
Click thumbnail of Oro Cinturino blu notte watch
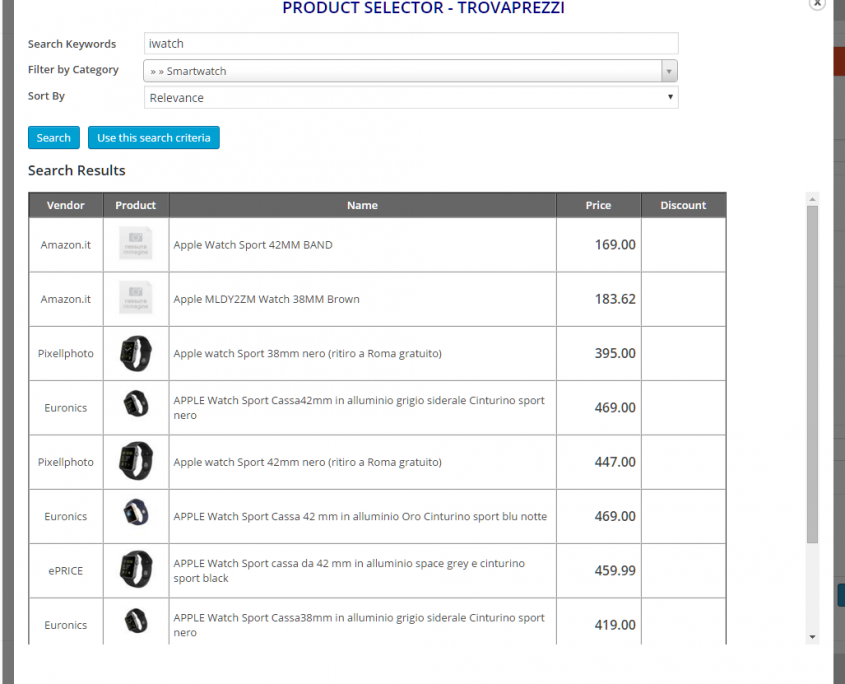(136, 512)
